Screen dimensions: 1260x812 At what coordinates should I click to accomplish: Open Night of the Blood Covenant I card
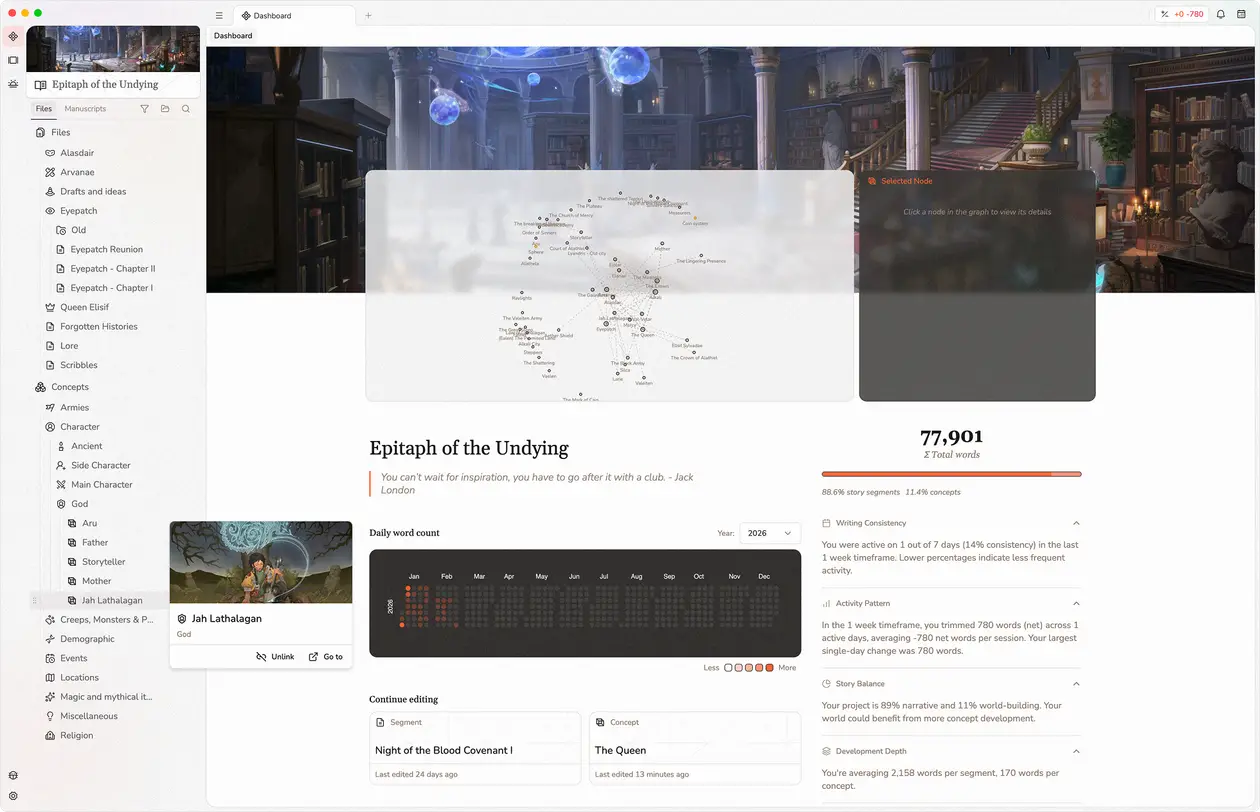tap(474, 749)
